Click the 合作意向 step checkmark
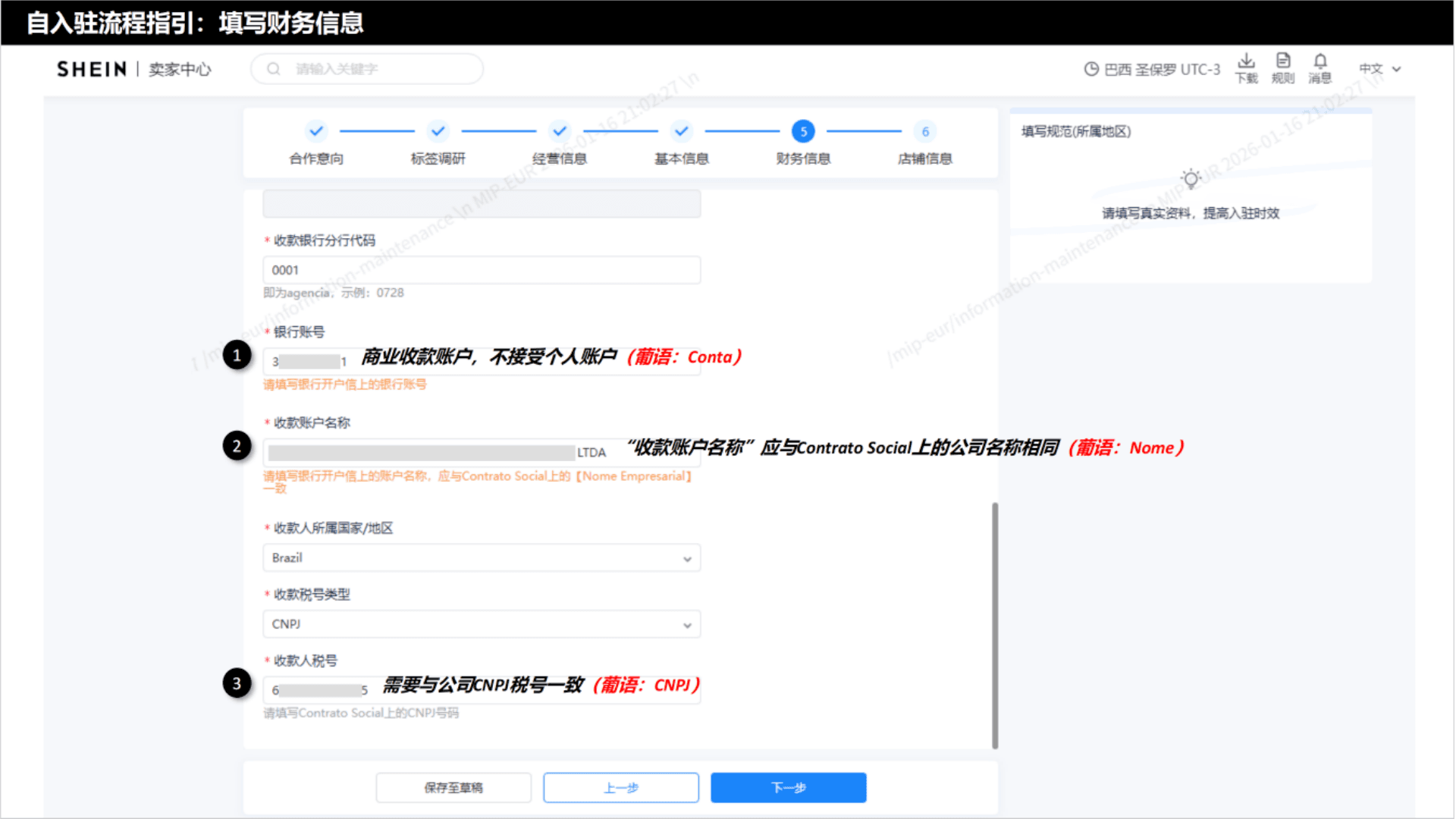1456x819 pixels. [316, 131]
